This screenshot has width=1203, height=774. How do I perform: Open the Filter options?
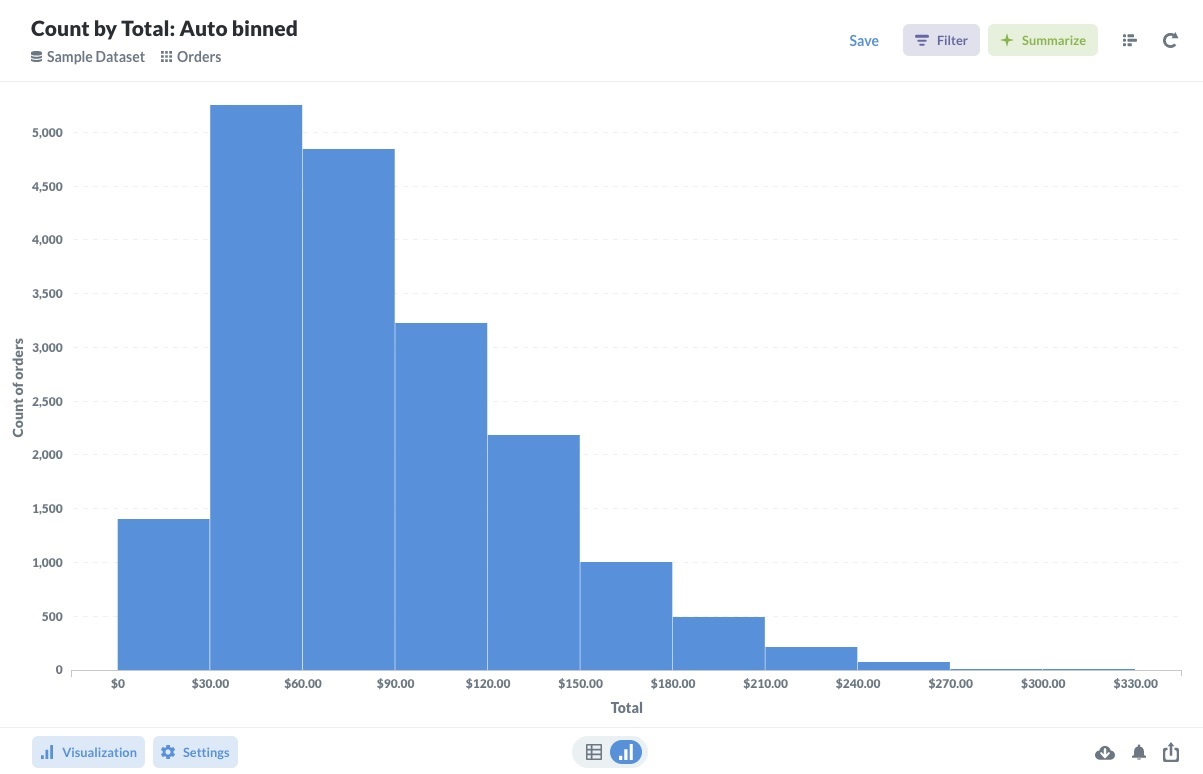(x=941, y=40)
